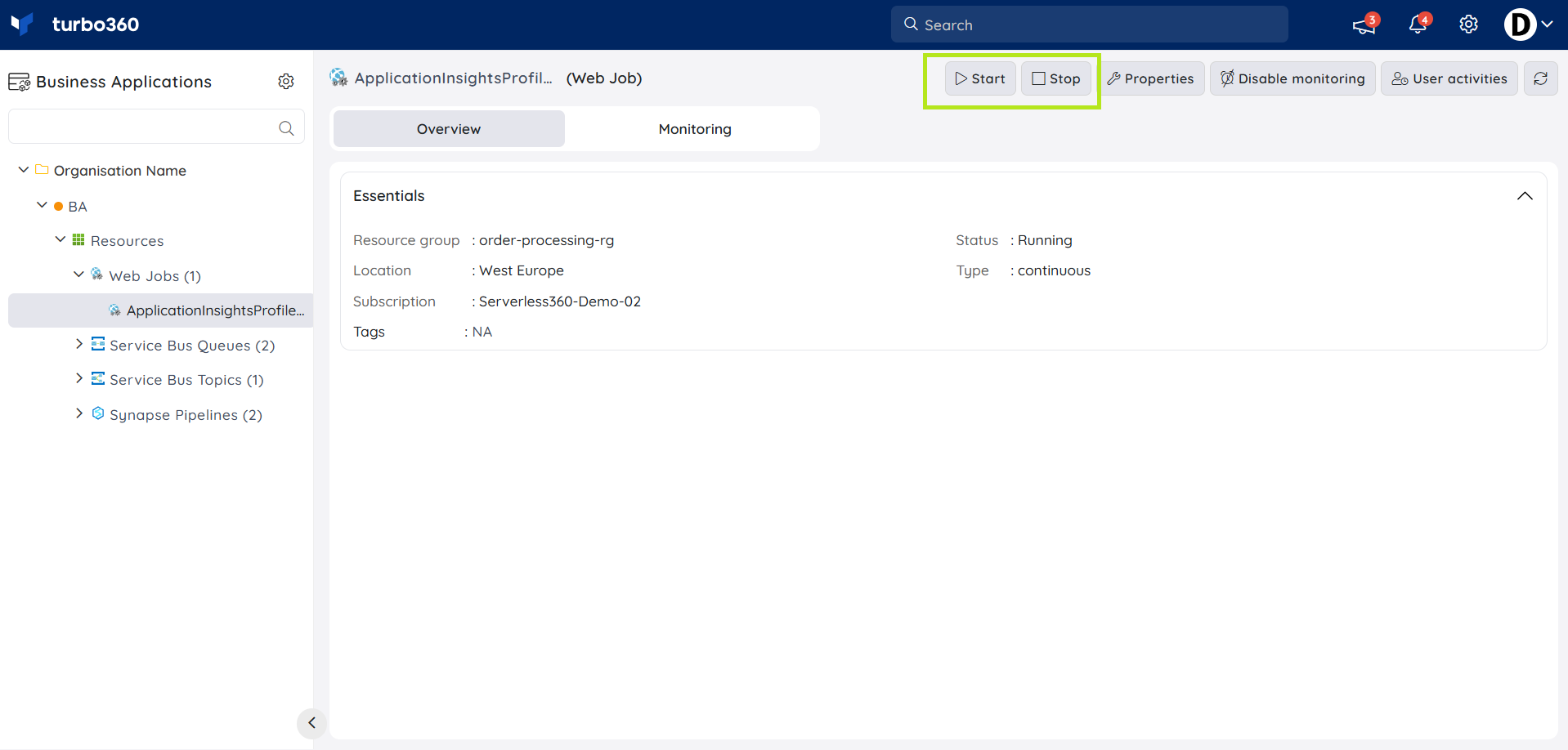Focus the sidebar tree search box
1568x750 pixels.
(x=156, y=127)
